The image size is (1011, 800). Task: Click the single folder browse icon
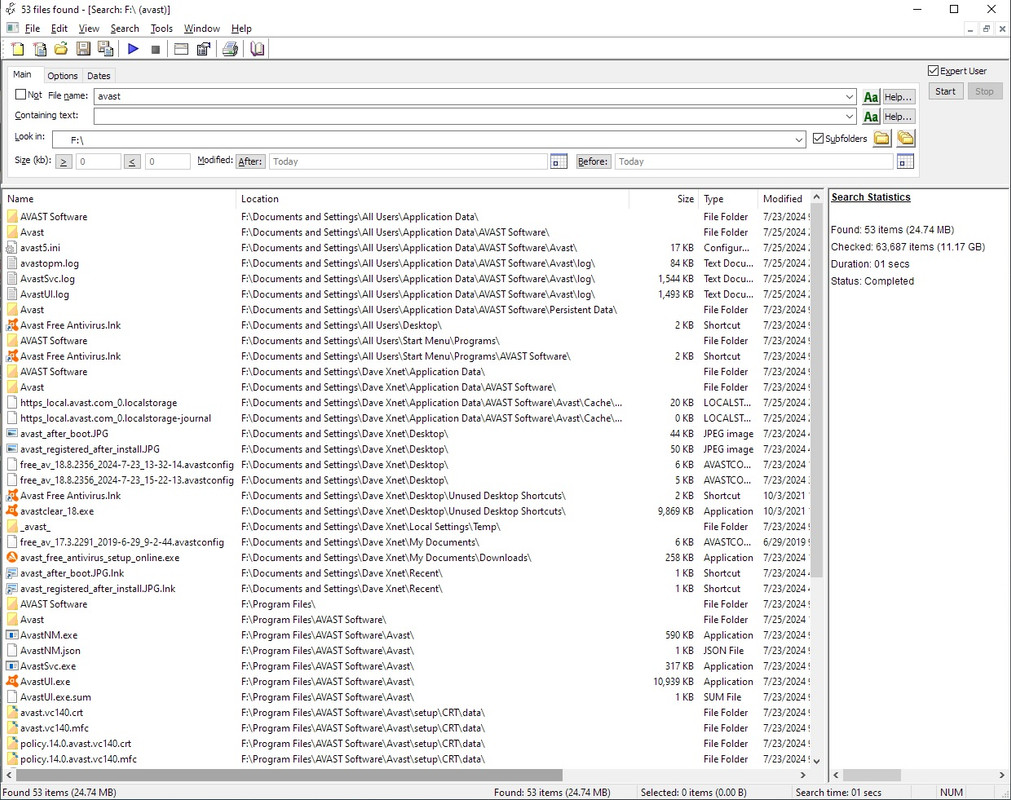[x=882, y=138]
